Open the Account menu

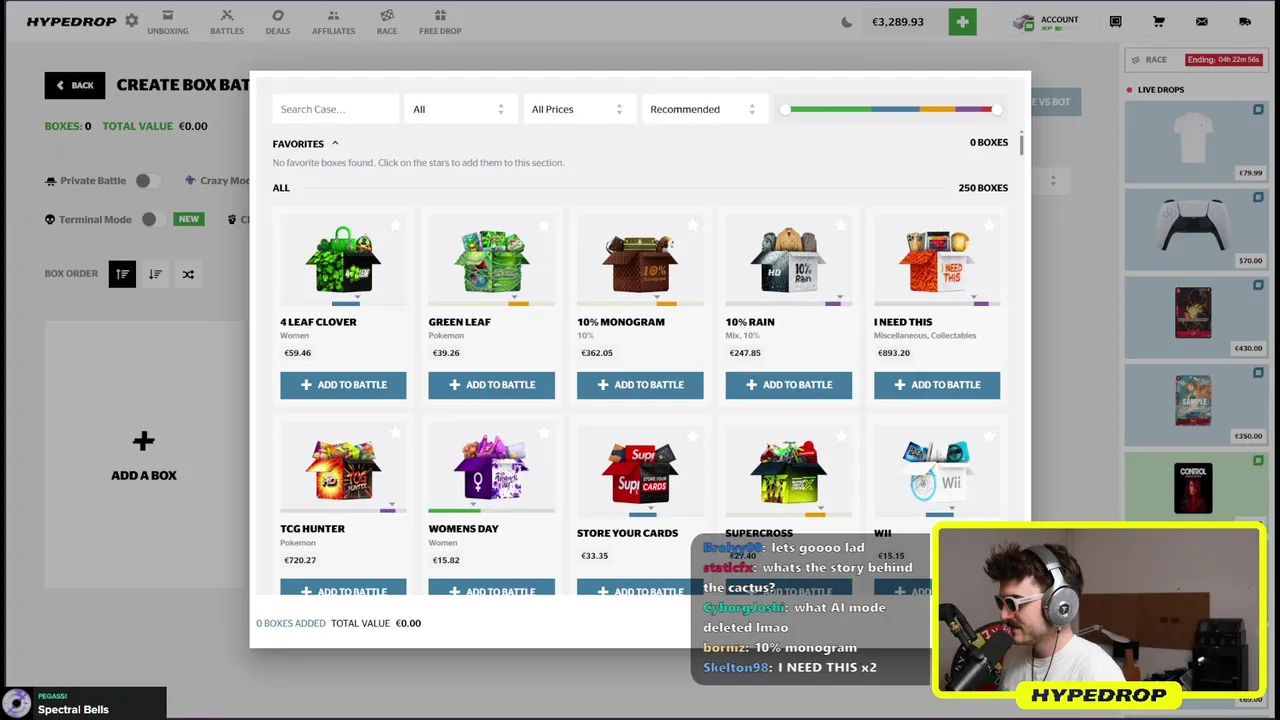(1046, 22)
